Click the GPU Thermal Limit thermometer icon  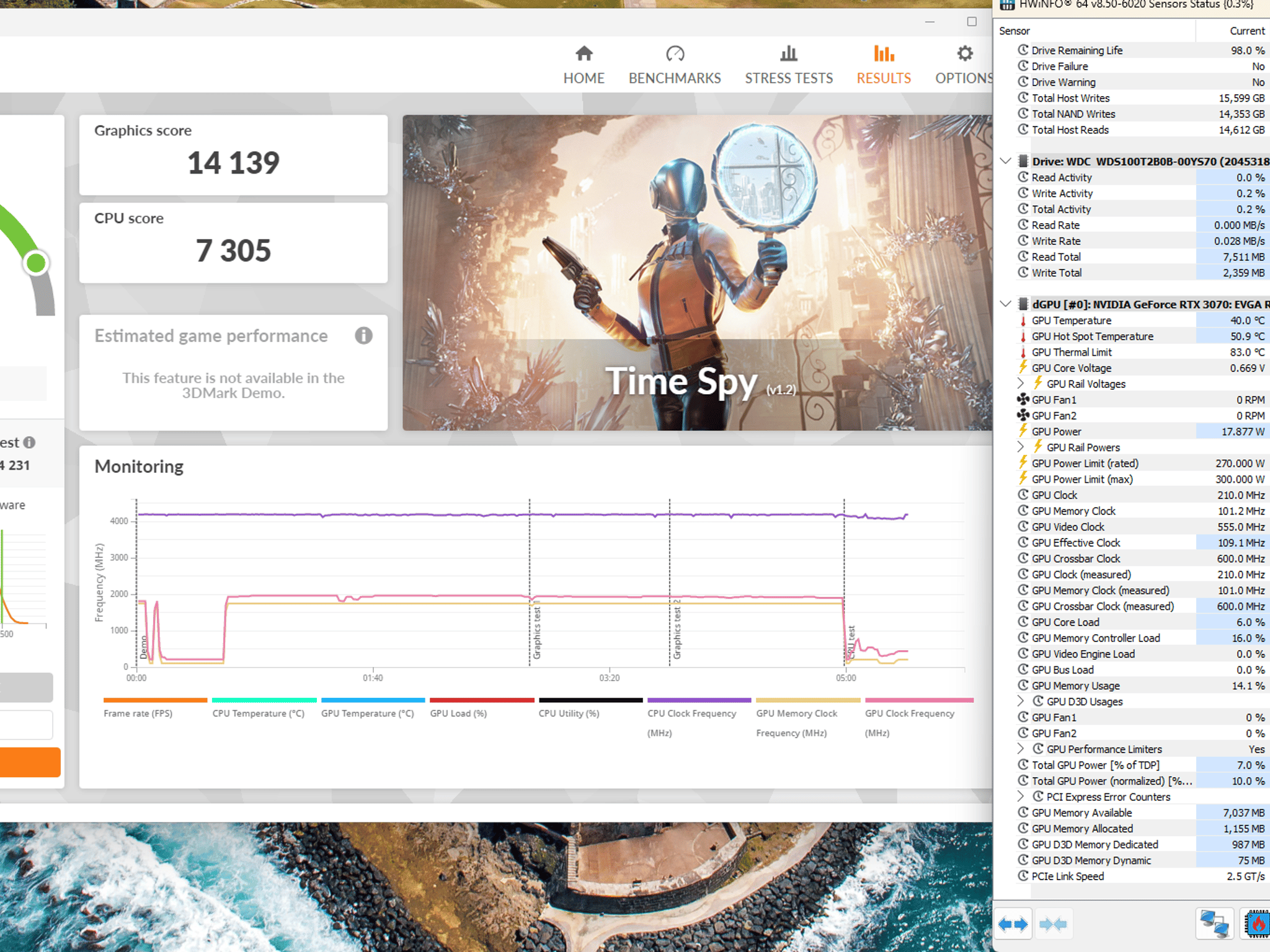pyautogui.click(x=1023, y=352)
